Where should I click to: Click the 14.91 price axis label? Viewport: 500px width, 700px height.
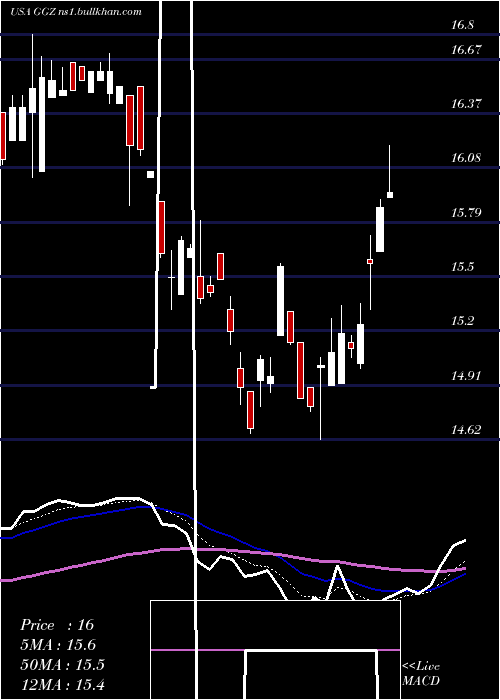[466, 375]
